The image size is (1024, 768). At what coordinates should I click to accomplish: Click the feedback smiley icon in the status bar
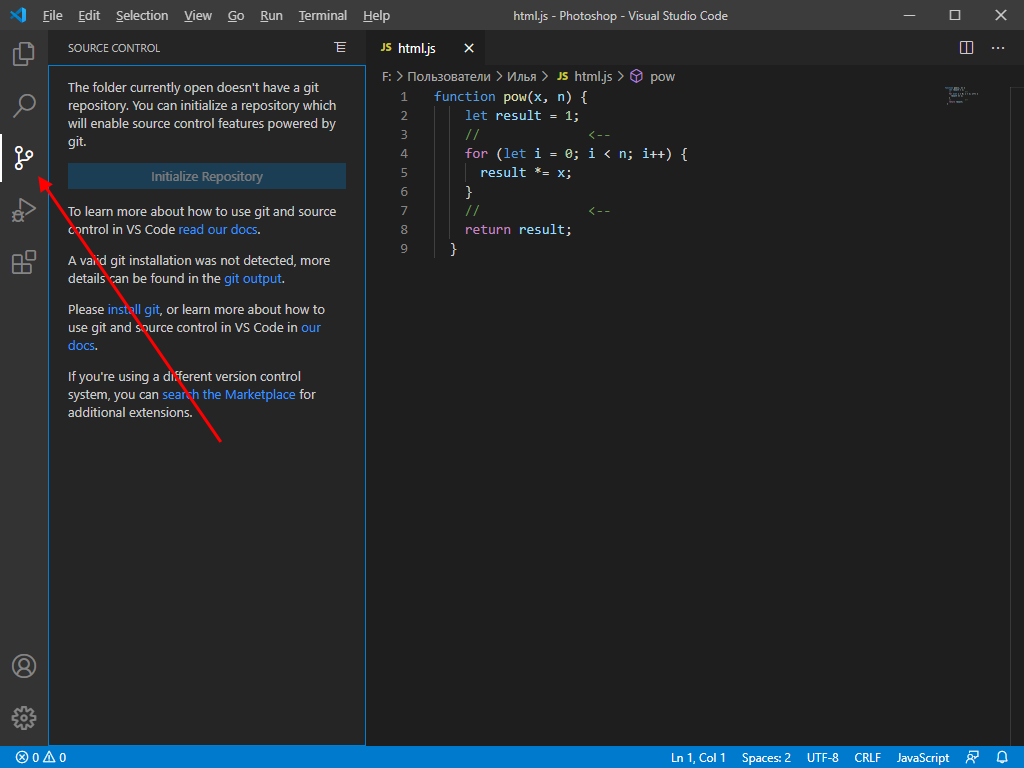coord(972,757)
